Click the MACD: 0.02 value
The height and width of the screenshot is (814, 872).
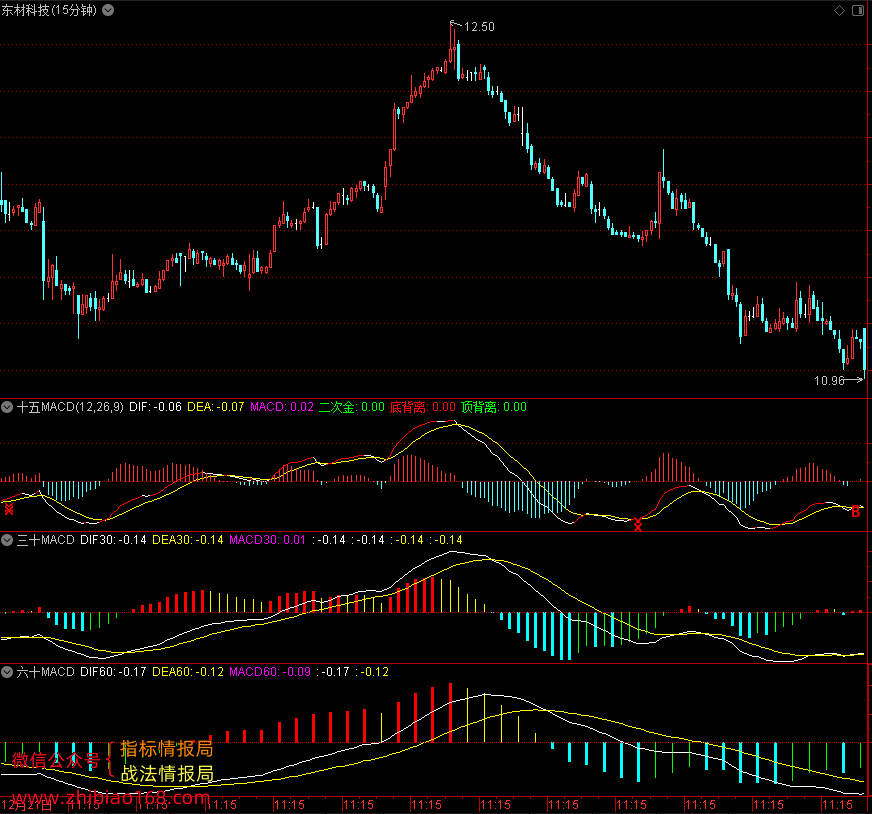point(282,407)
